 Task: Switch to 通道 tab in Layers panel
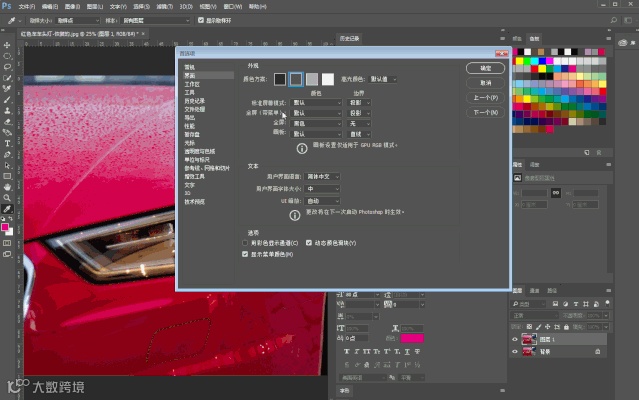pyautogui.click(x=534, y=290)
